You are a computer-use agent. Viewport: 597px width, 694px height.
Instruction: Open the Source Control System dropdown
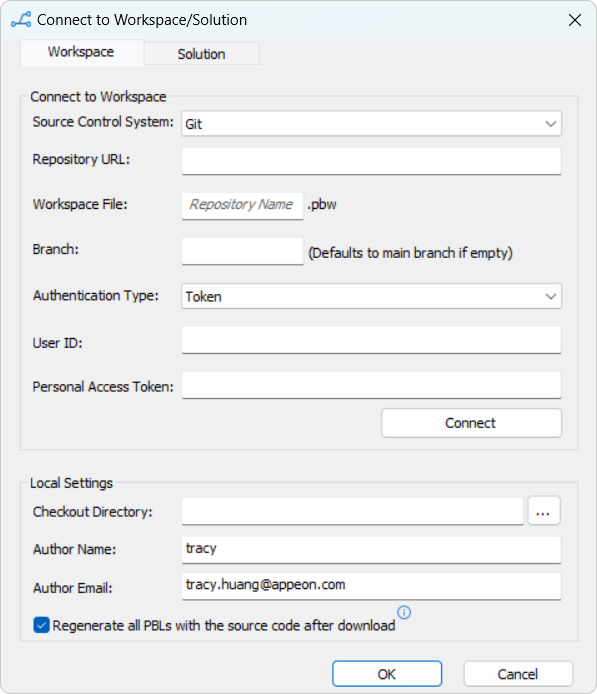point(371,123)
